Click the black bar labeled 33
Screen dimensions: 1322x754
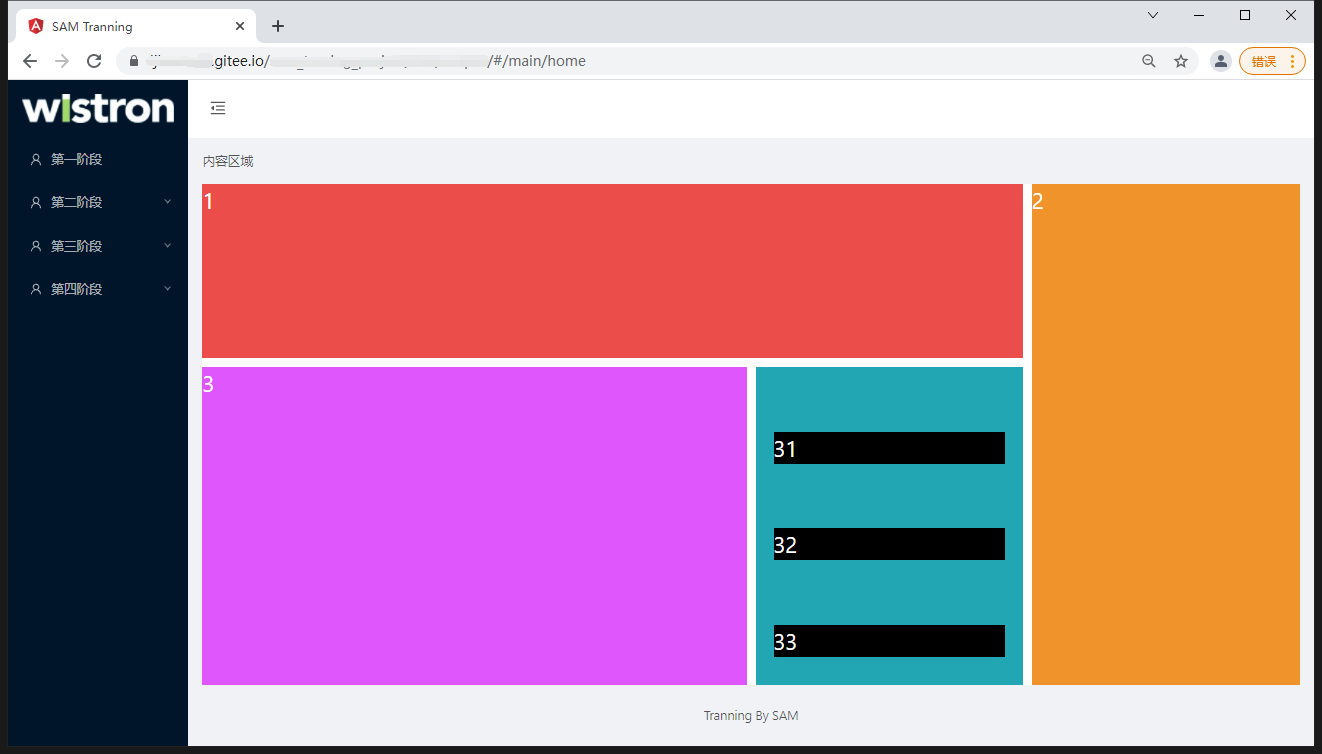[889, 641]
